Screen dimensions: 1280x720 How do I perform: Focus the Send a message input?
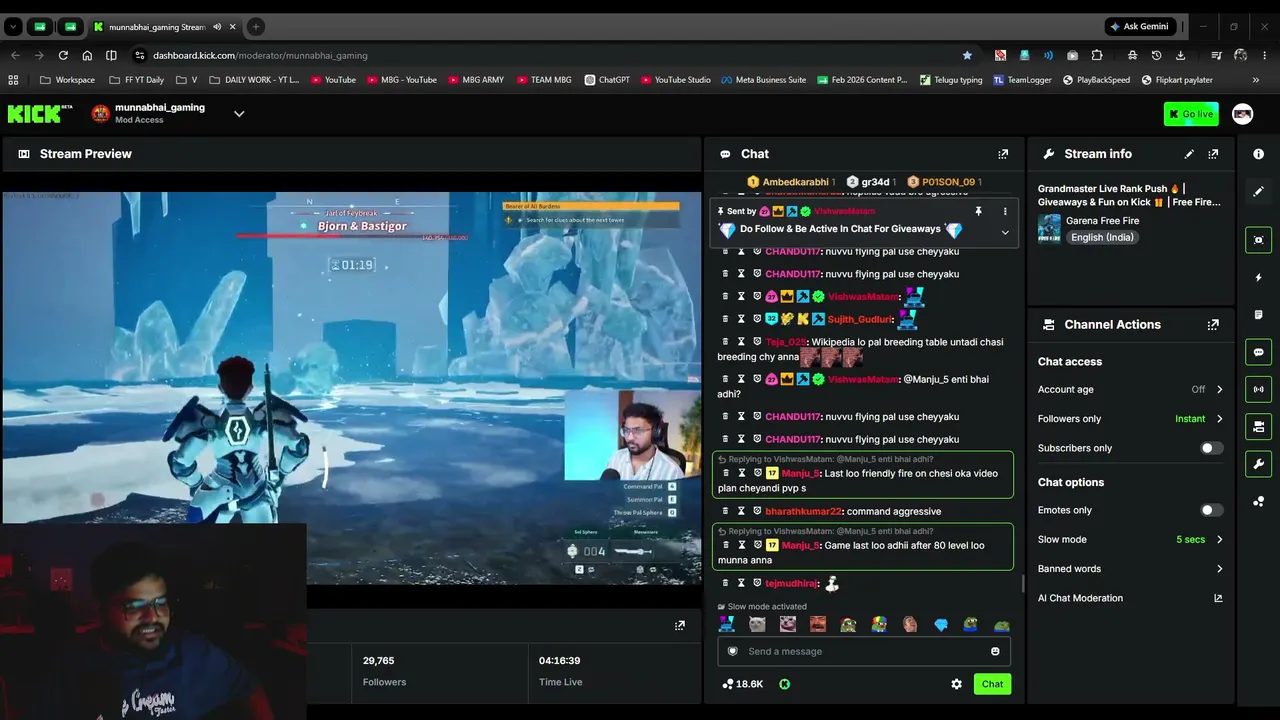click(864, 651)
